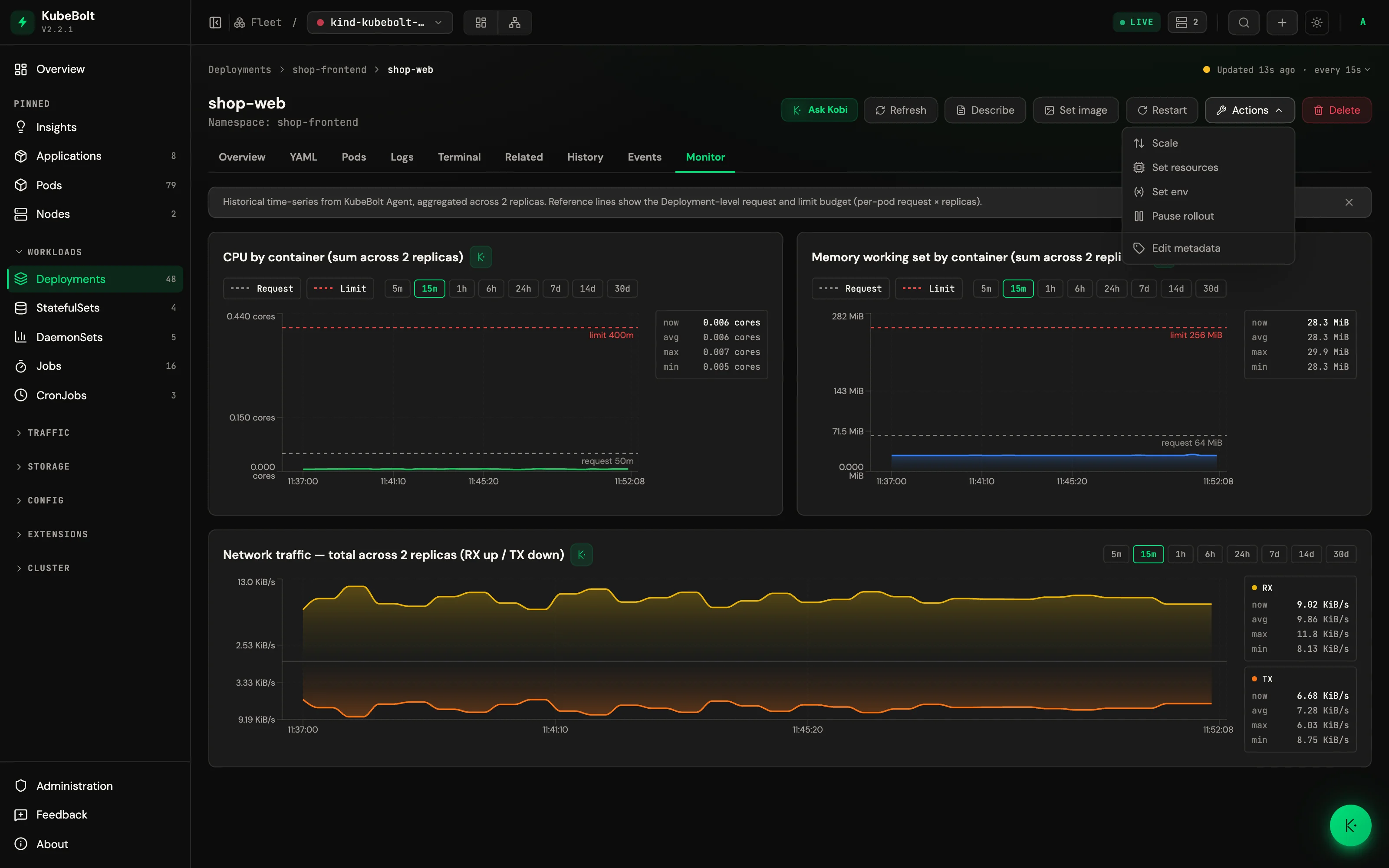Select 24h range on Network traffic chart
Screen dimensions: 1389x868
(x=1242, y=554)
